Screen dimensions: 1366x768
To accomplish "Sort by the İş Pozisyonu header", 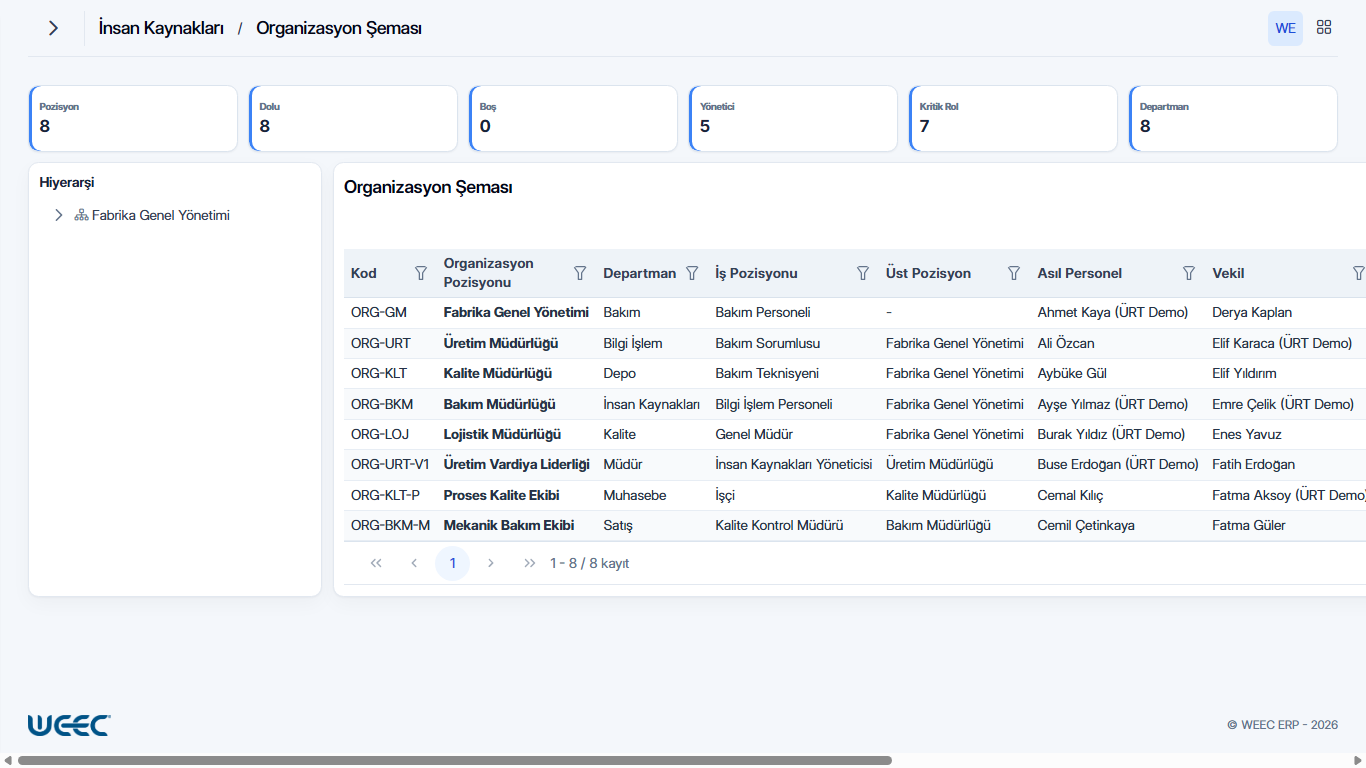I will pos(756,273).
